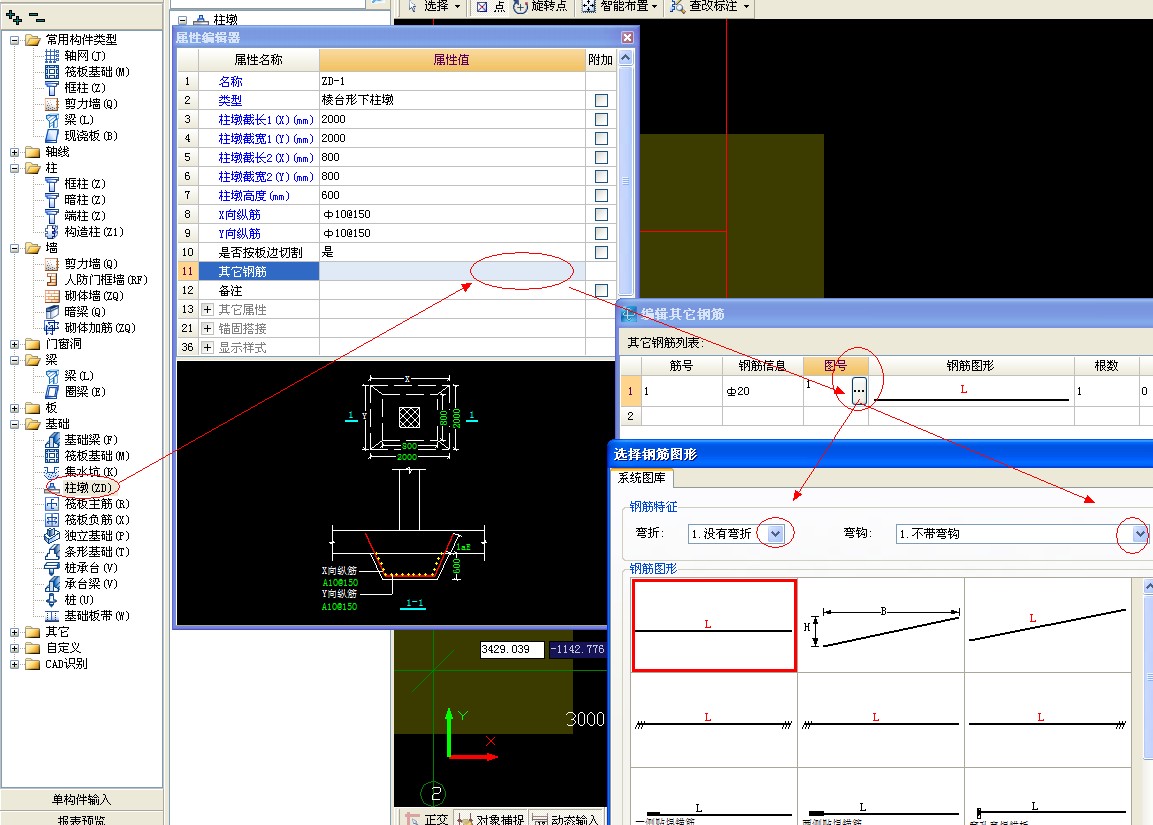Click the expand-all plus icon above tree
The image size is (1153, 825).
13,16
